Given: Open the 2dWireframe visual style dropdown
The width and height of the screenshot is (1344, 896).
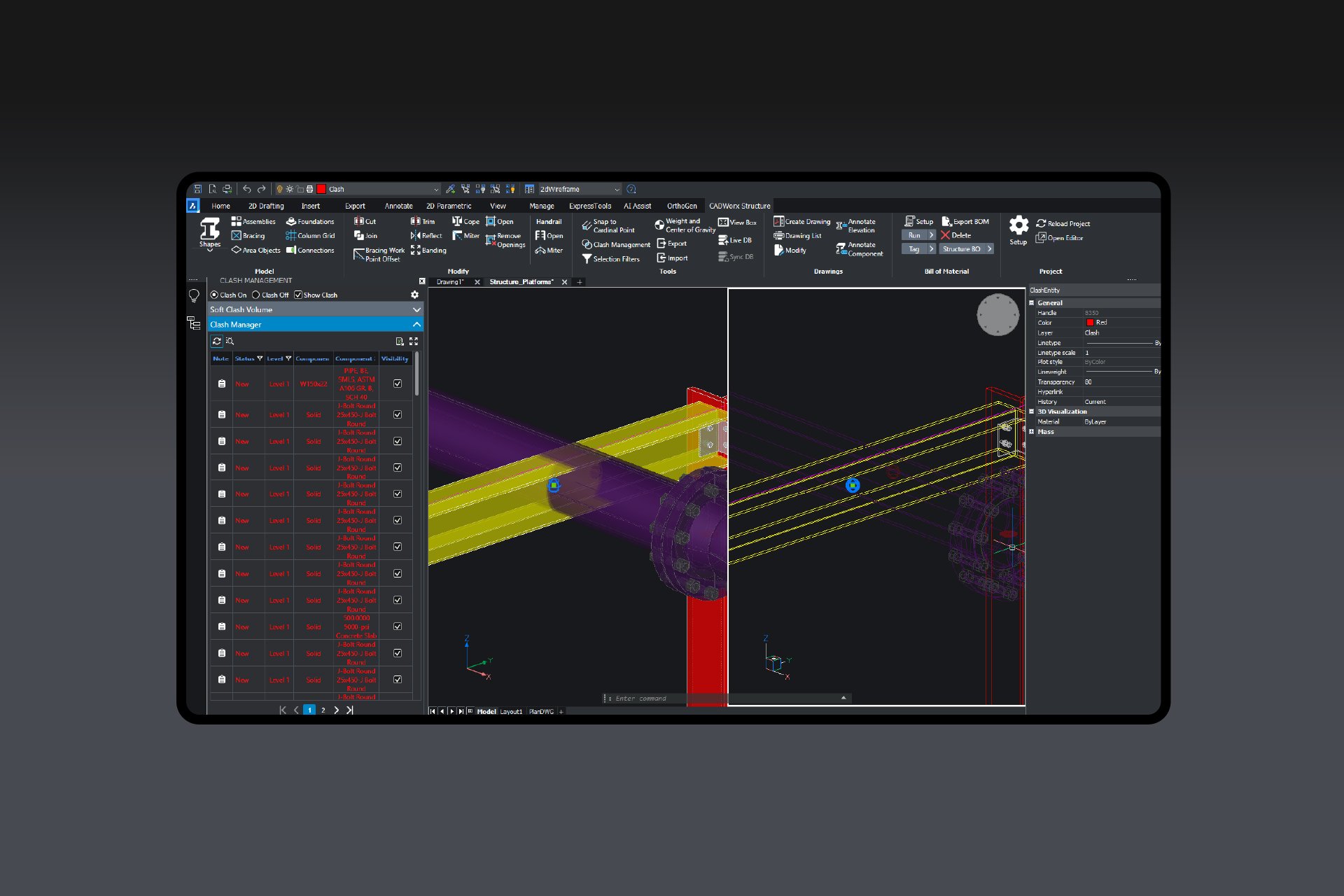Looking at the screenshot, I should pyautogui.click(x=616, y=189).
